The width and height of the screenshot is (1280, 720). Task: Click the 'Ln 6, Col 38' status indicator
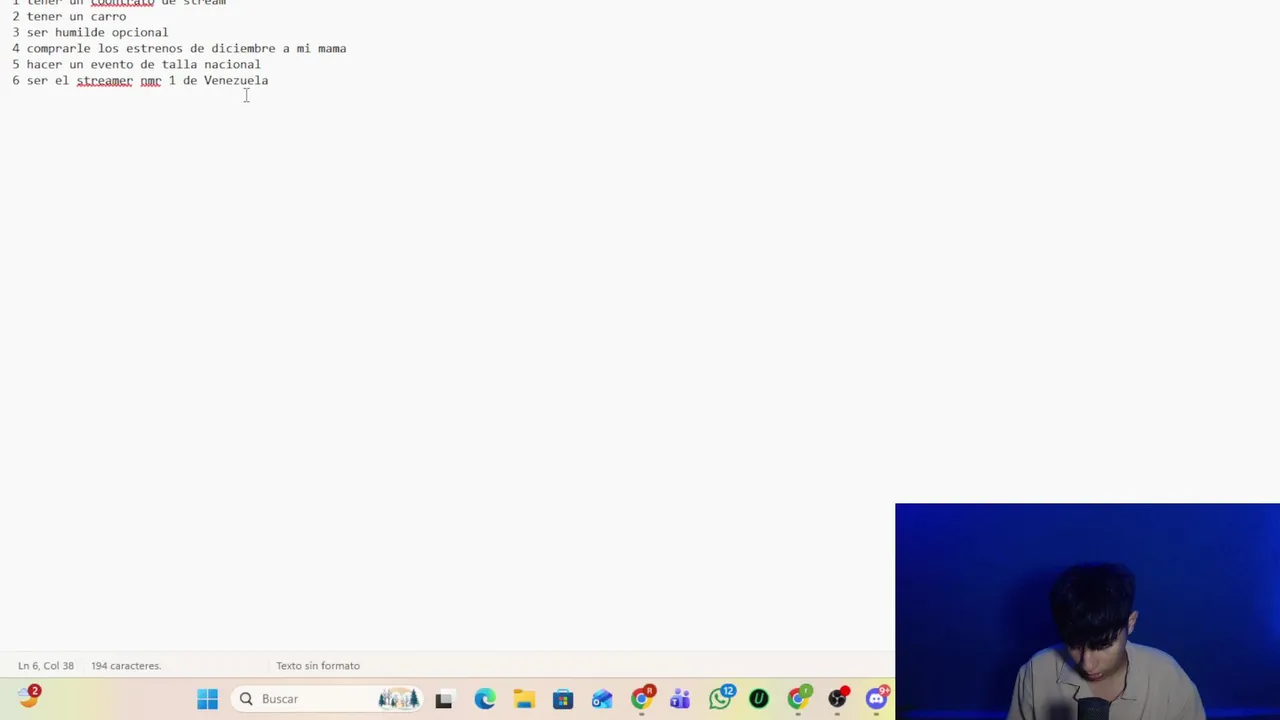(46, 666)
